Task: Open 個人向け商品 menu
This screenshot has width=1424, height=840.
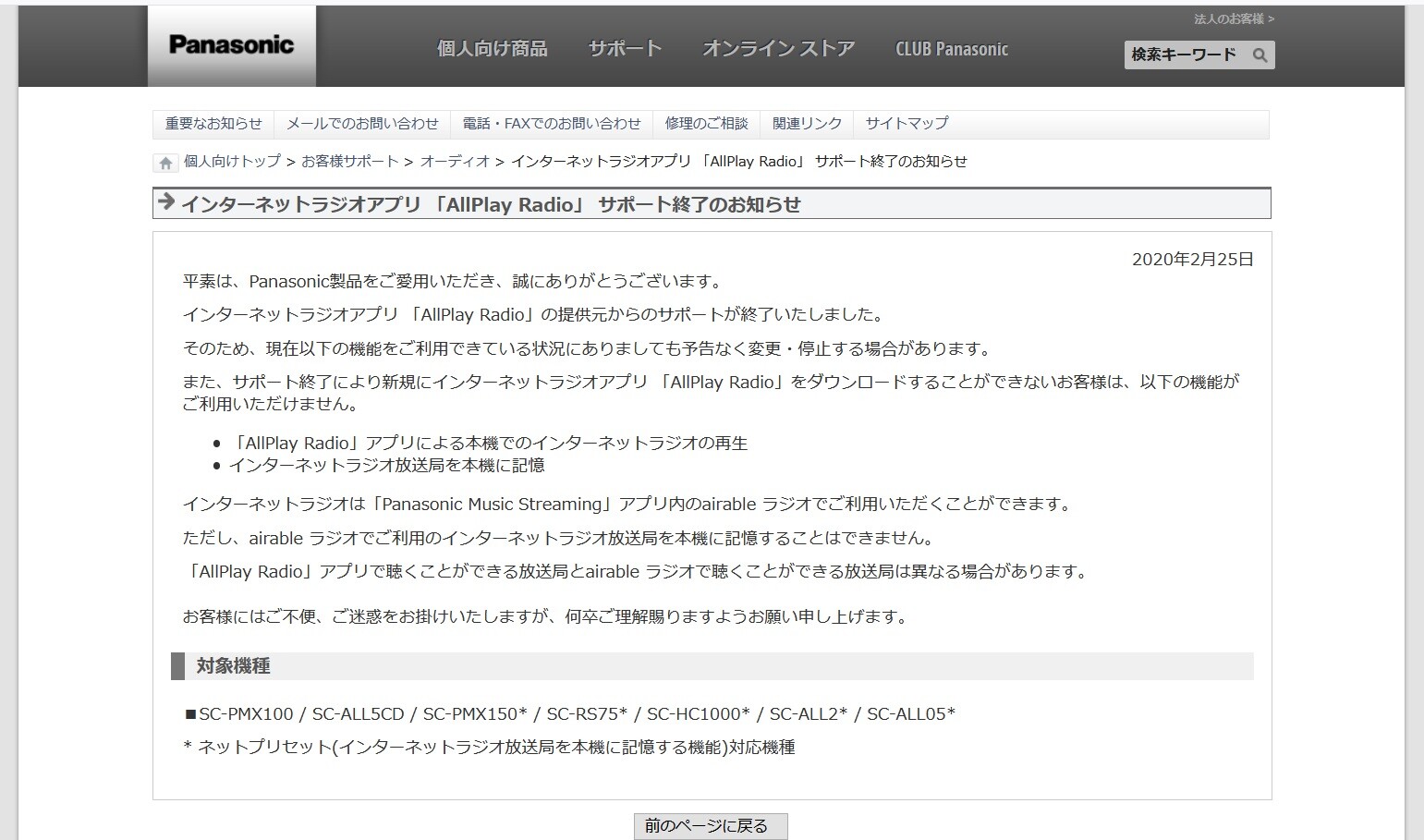Action: (x=492, y=49)
